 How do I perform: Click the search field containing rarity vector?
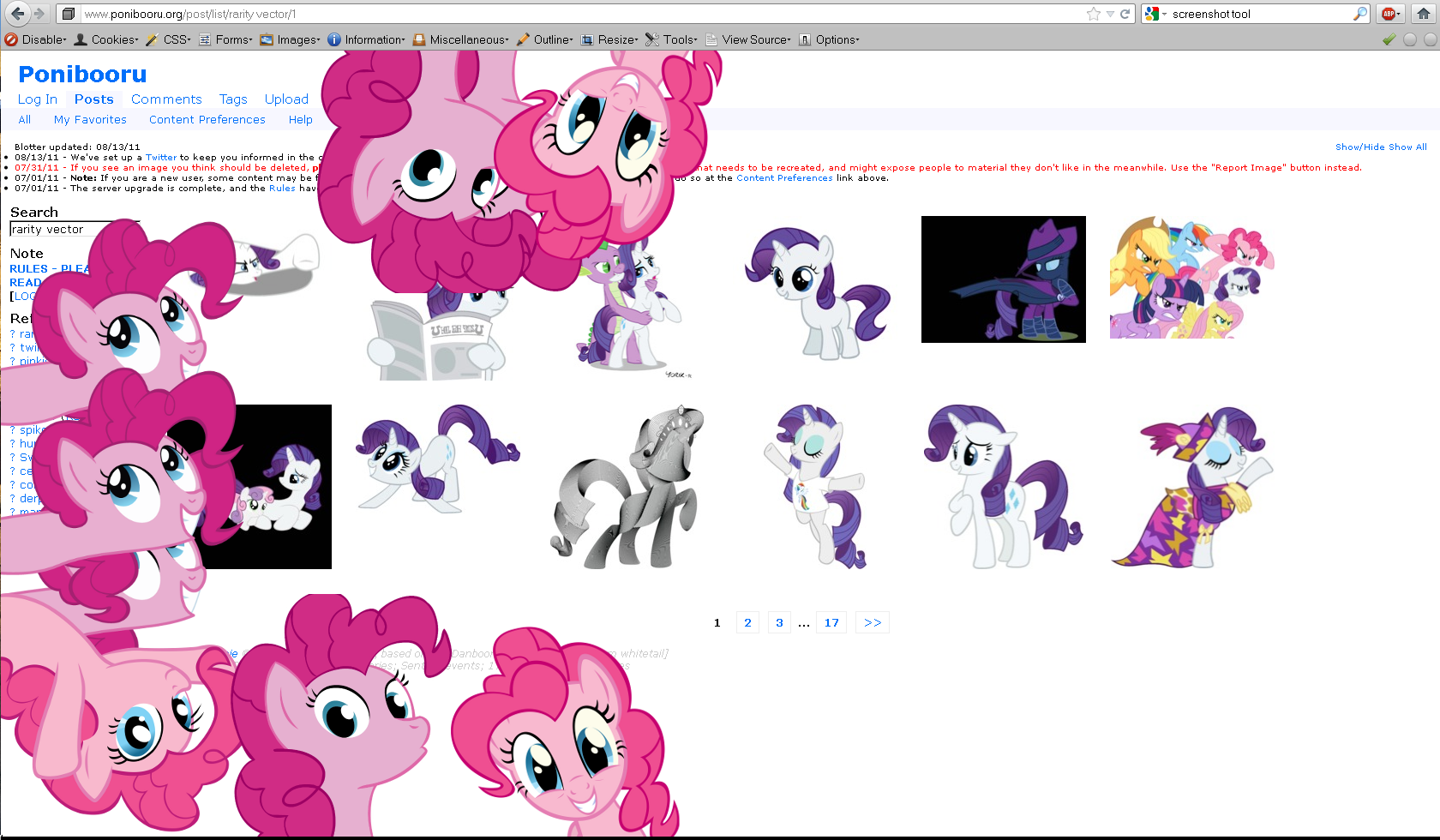[x=74, y=229]
